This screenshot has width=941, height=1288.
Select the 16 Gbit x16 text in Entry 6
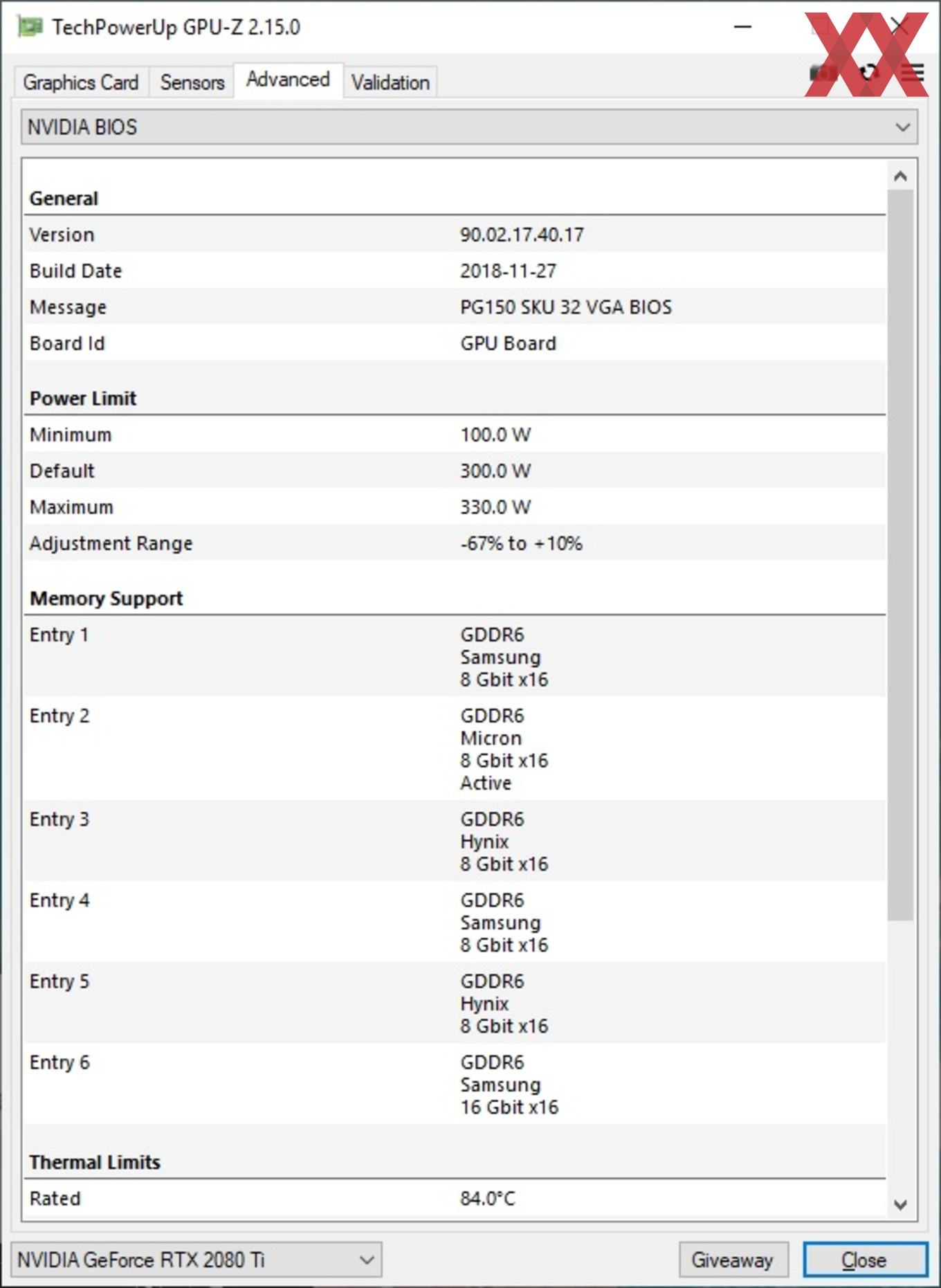(509, 1107)
